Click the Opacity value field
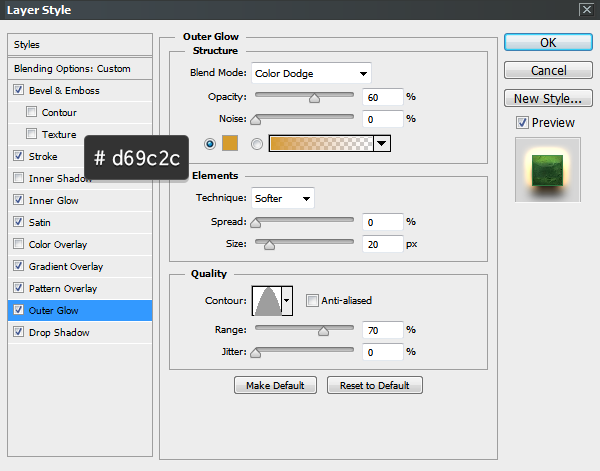Screen dimensions: 600x471 pyautogui.click(x=383, y=97)
